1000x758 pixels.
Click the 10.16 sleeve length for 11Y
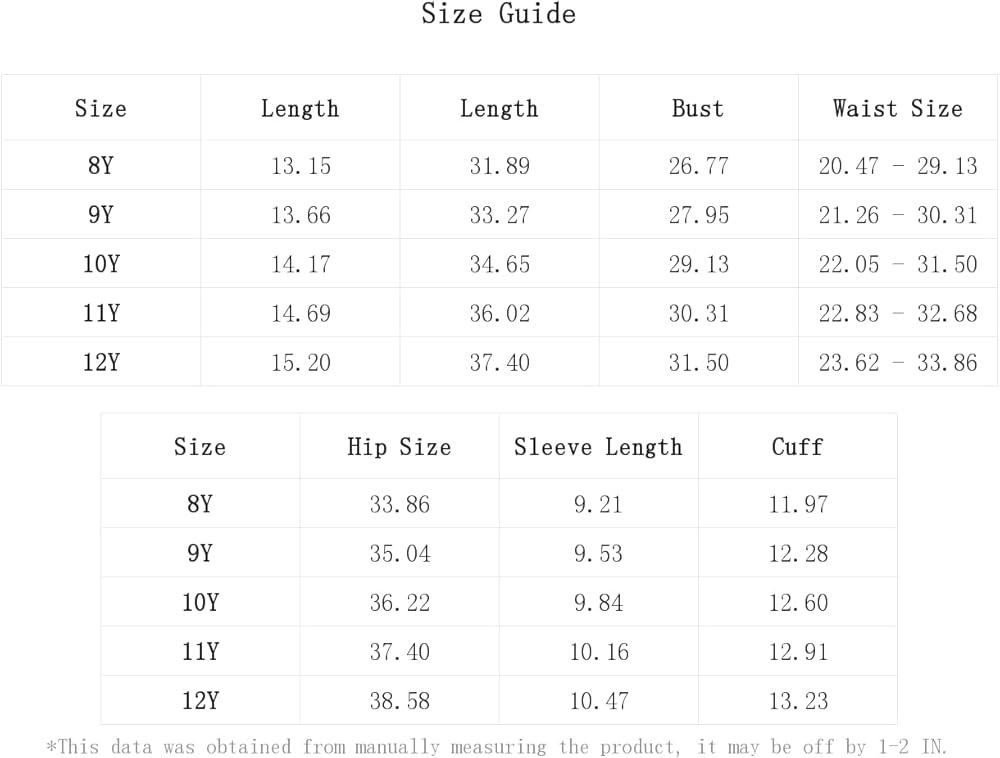coord(598,652)
